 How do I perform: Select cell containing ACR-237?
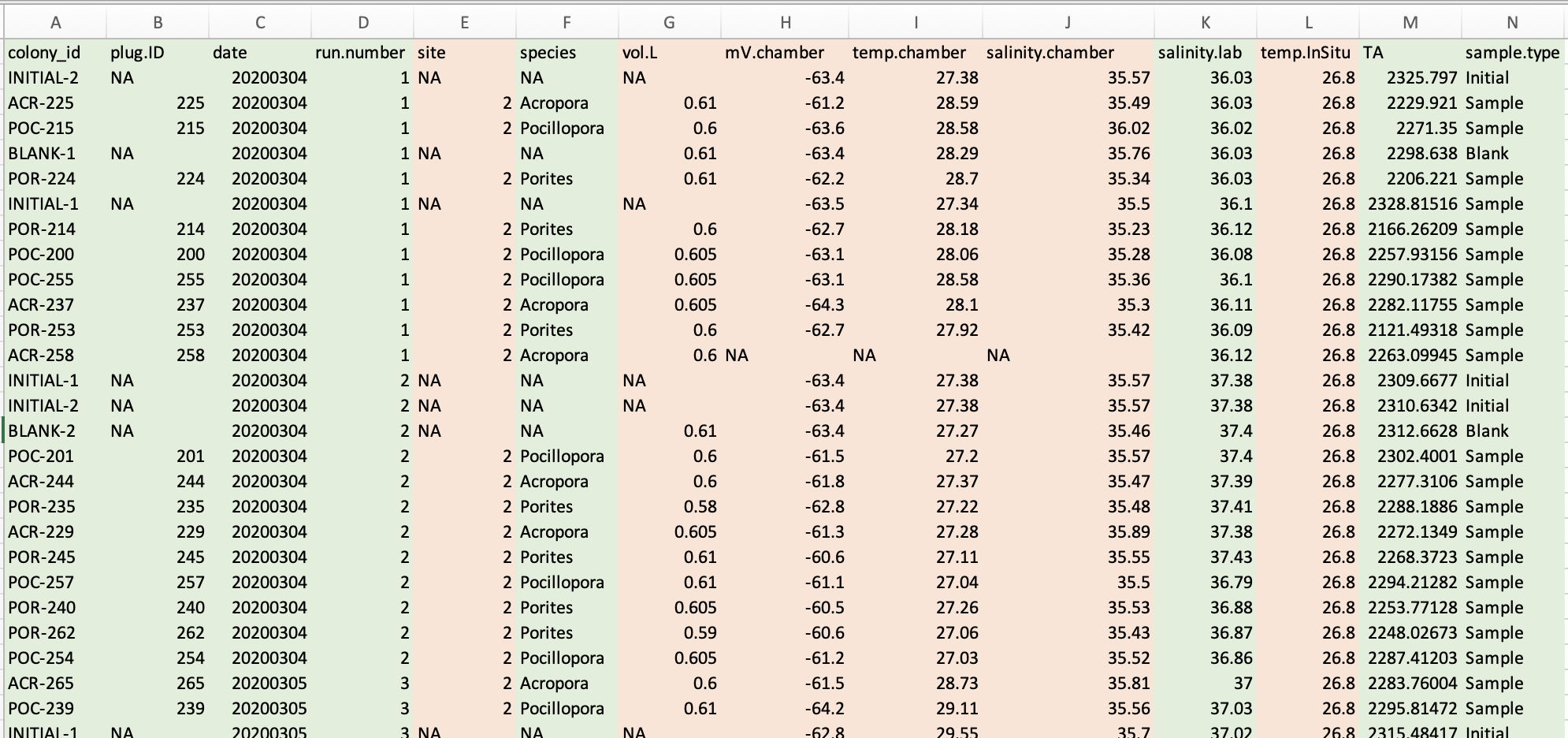coord(55,305)
